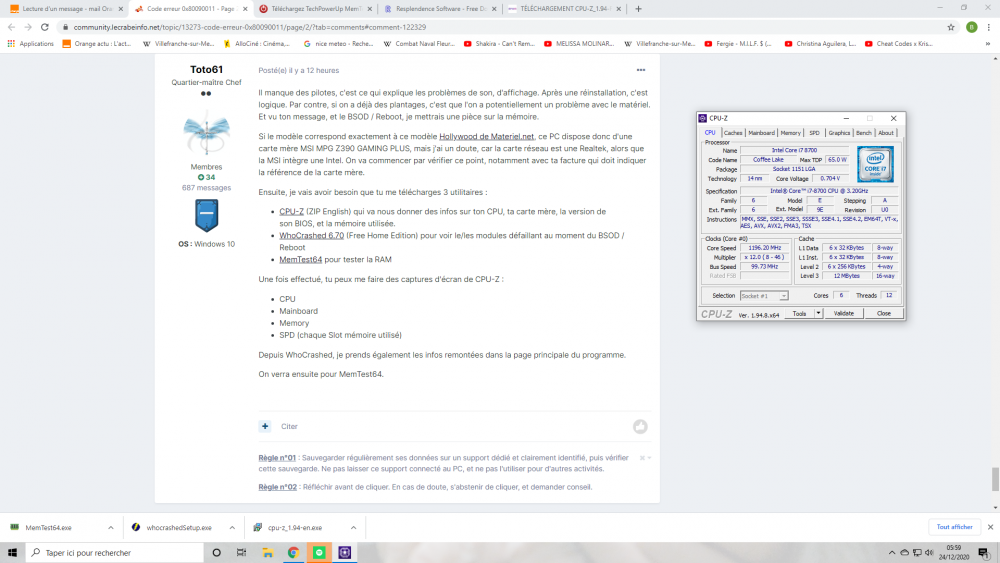Expand cpu-z_1.94-en.exe download options
Screen dimensions: 1000x563
pyautogui.click(x=353, y=527)
